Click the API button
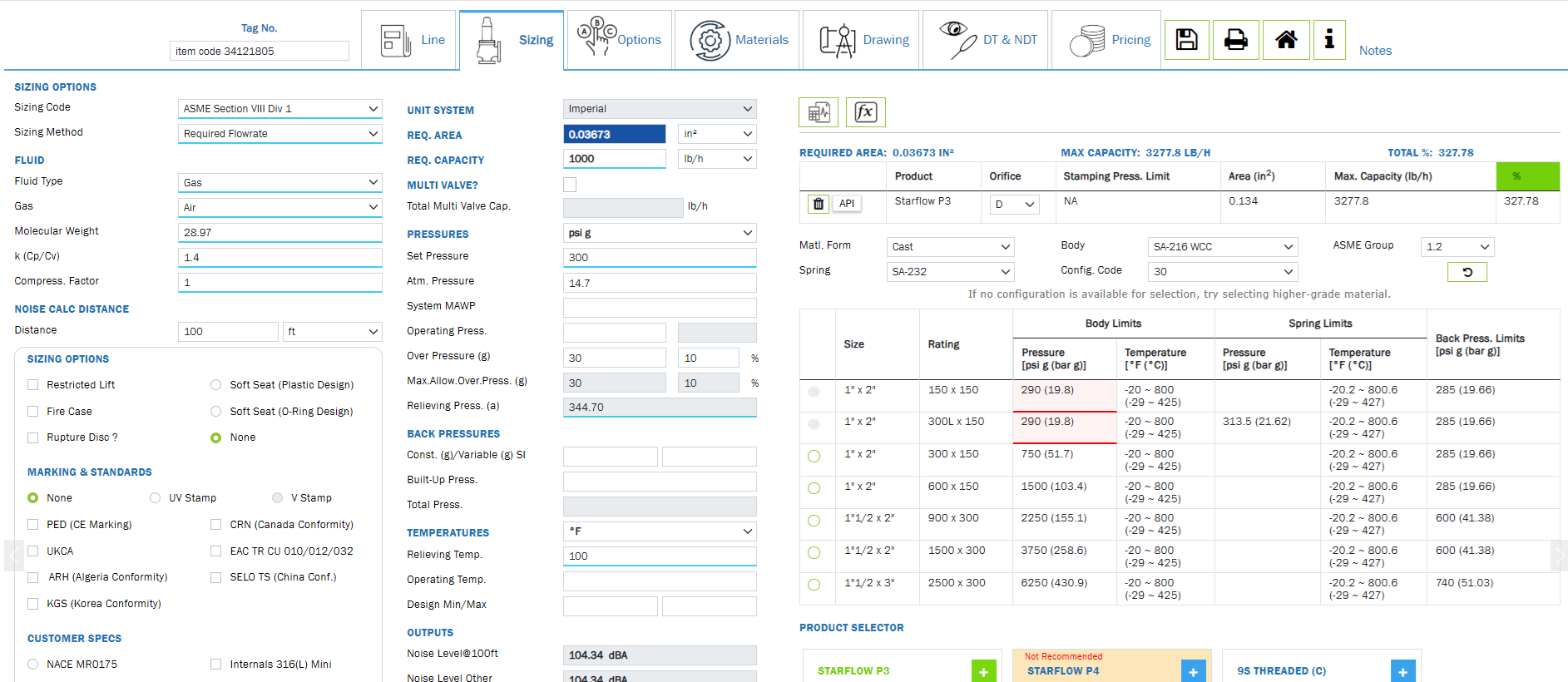 847,204
